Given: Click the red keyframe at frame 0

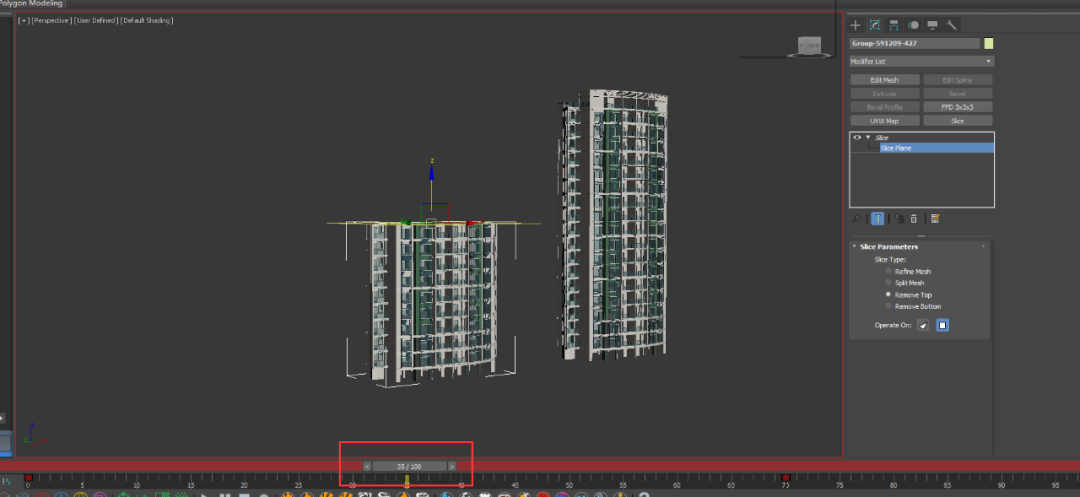Looking at the screenshot, I should pos(28,477).
